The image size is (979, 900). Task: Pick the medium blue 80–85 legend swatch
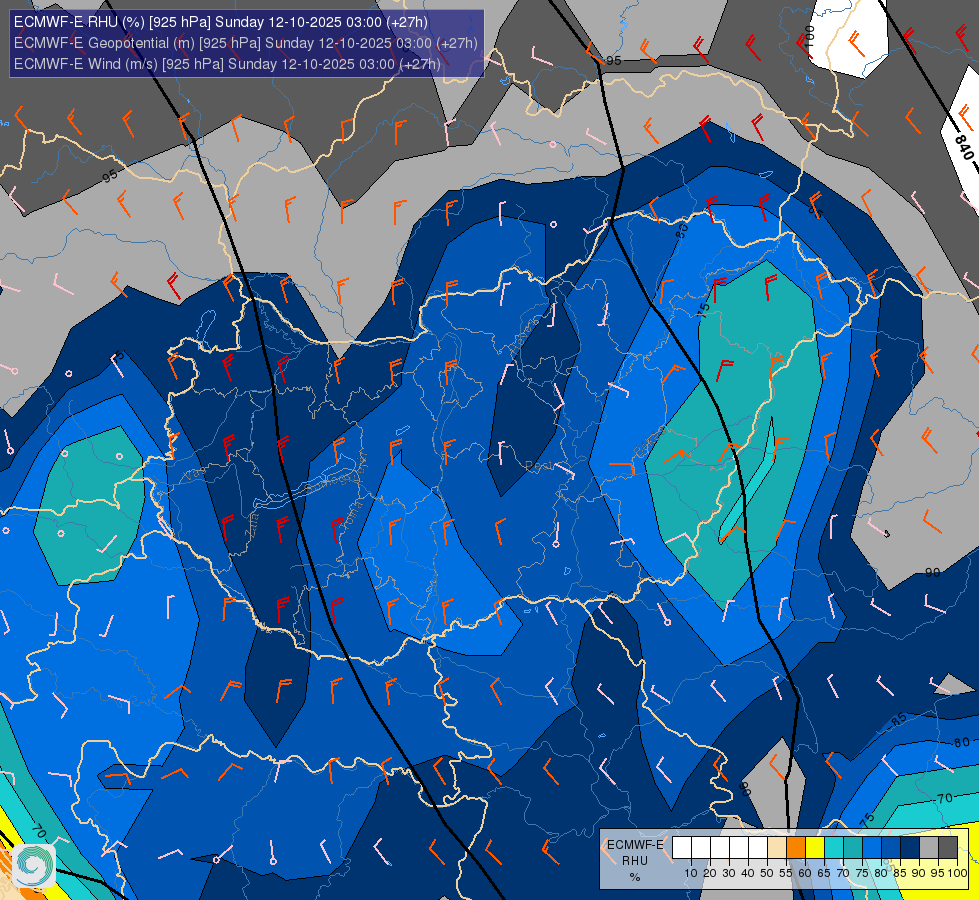click(x=891, y=848)
